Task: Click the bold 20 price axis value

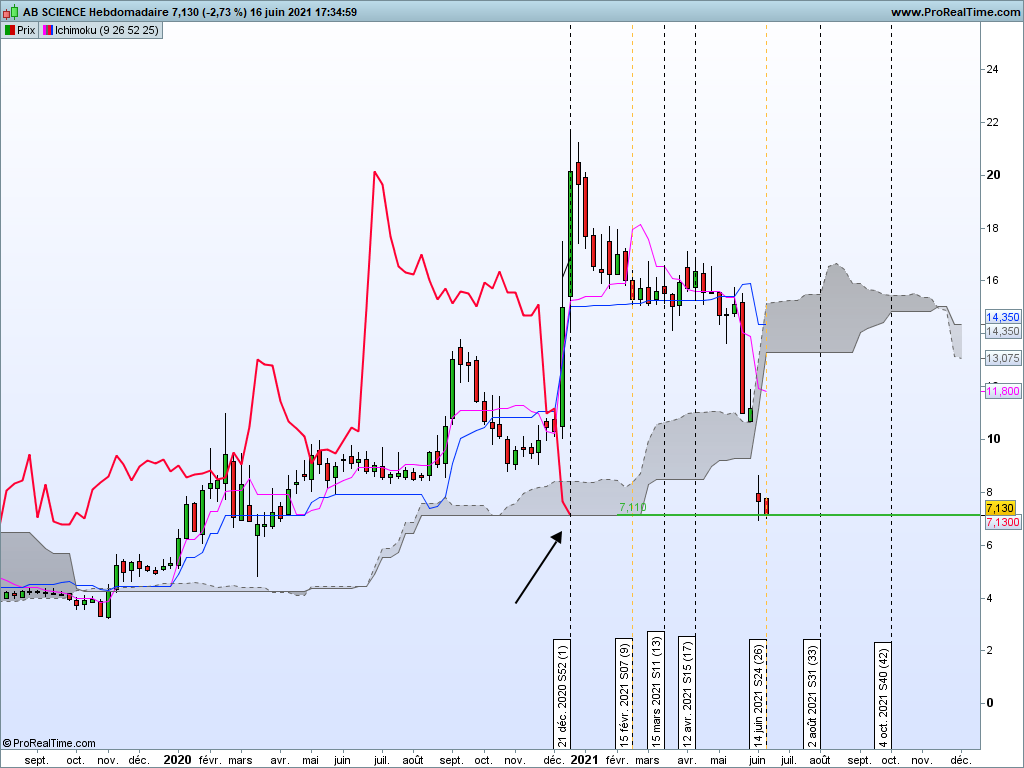Action: tap(993, 174)
